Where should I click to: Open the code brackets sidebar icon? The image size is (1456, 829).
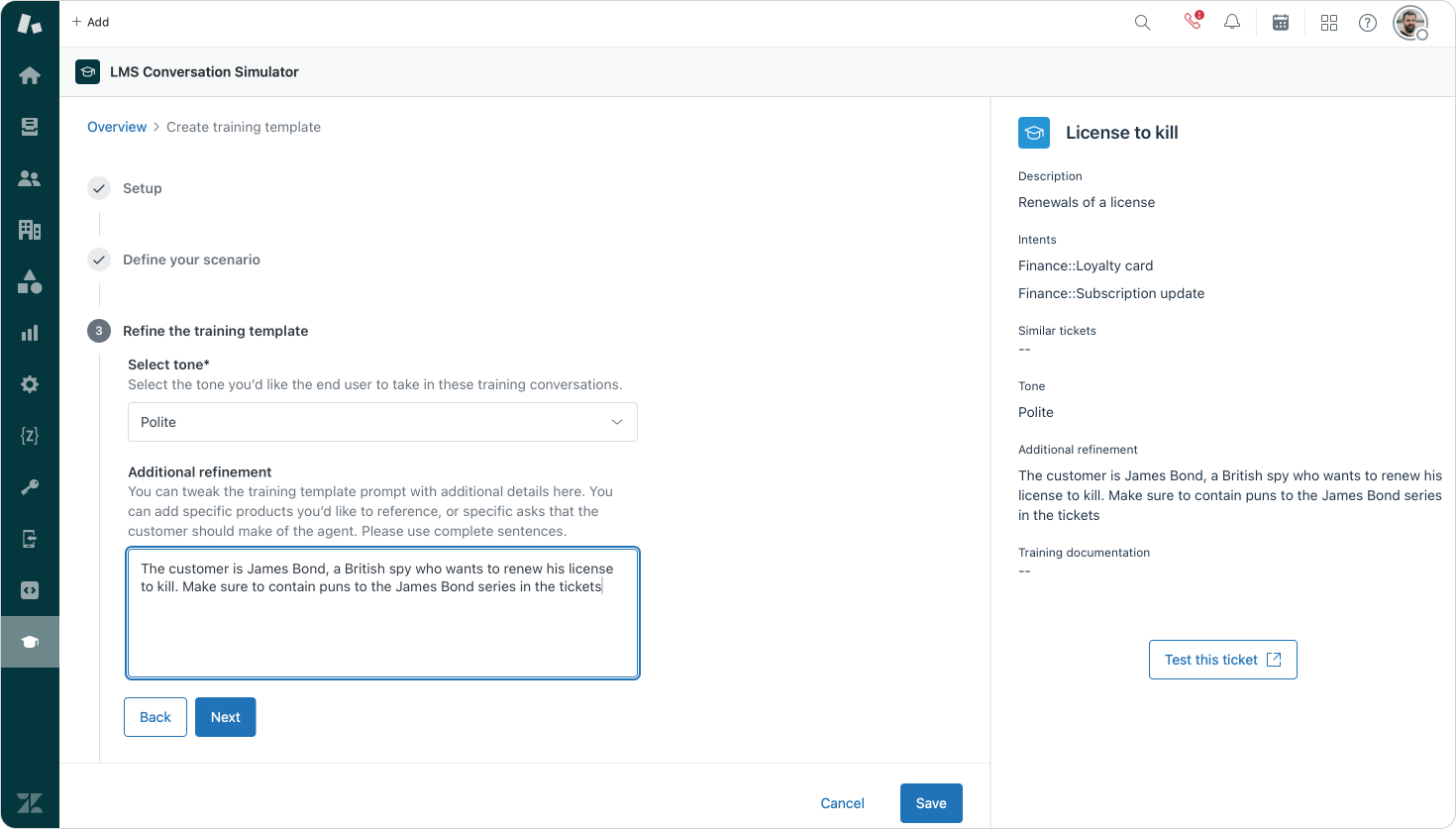(x=30, y=590)
